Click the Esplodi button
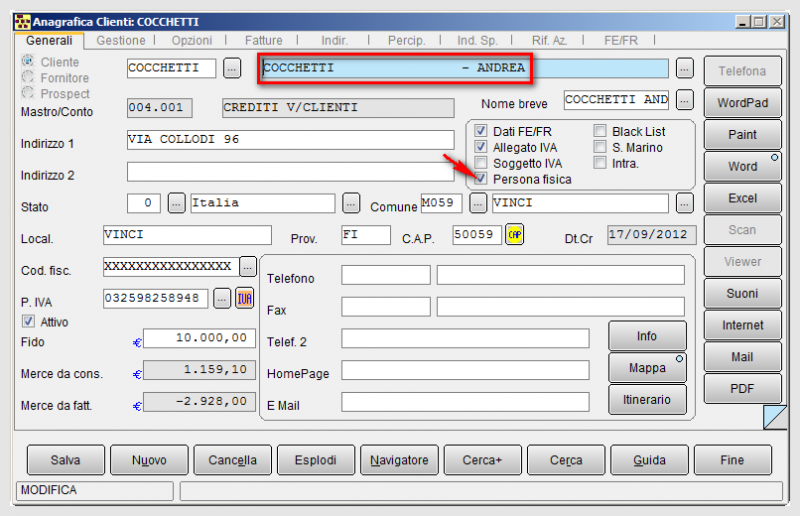Viewport: 800px width, 516px height. click(x=316, y=460)
